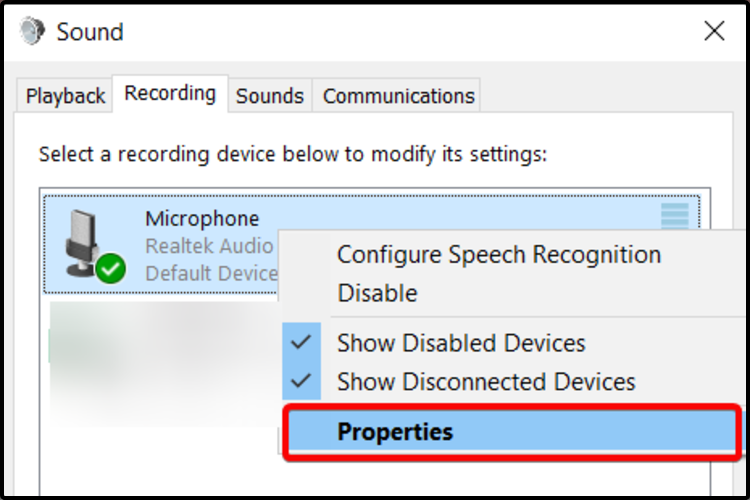Select the Microphone device name text
This screenshot has height=500, width=750.
tap(202, 219)
